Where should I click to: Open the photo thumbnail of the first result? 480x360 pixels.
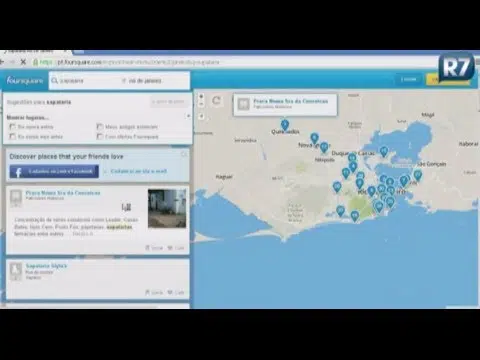click(167, 208)
